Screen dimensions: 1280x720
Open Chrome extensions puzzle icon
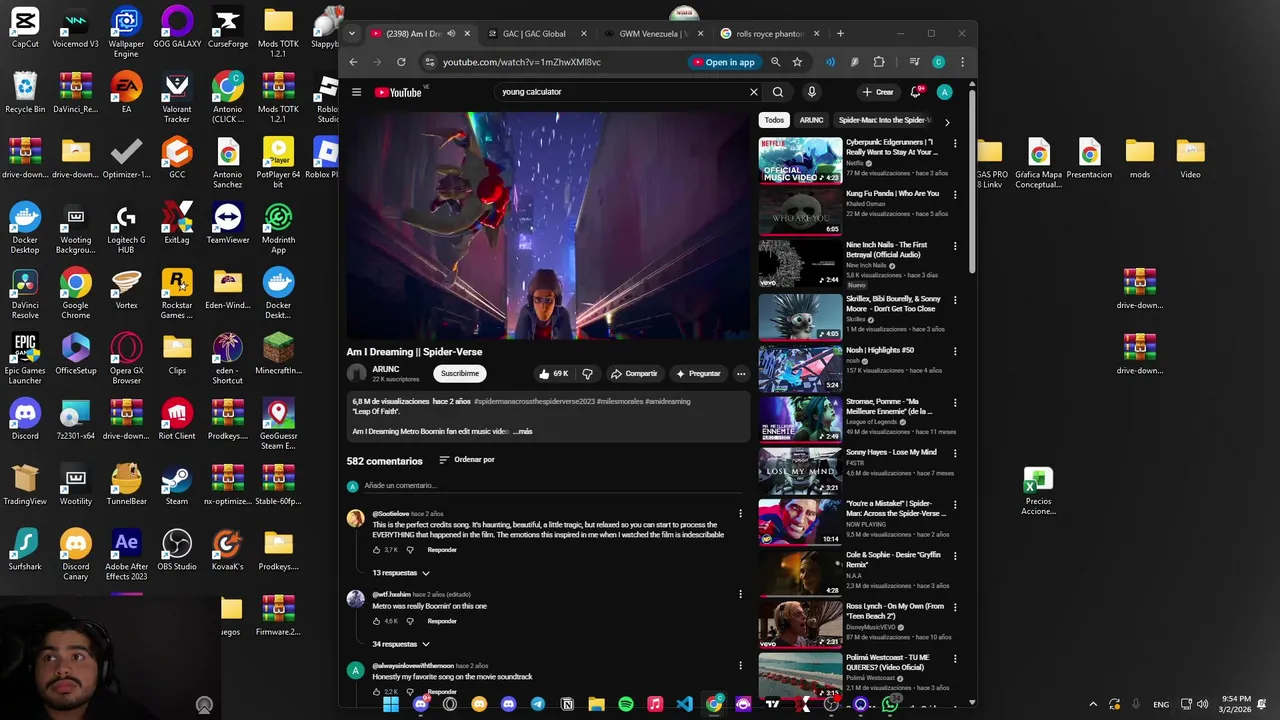[x=879, y=62]
